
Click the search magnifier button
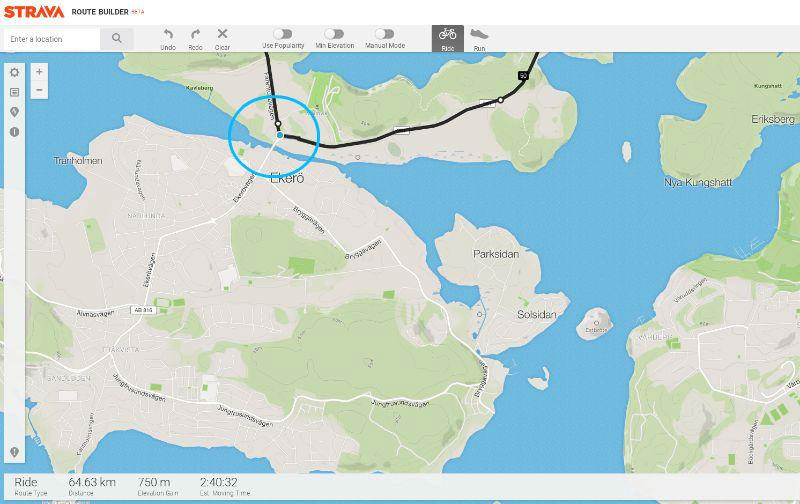click(x=117, y=39)
